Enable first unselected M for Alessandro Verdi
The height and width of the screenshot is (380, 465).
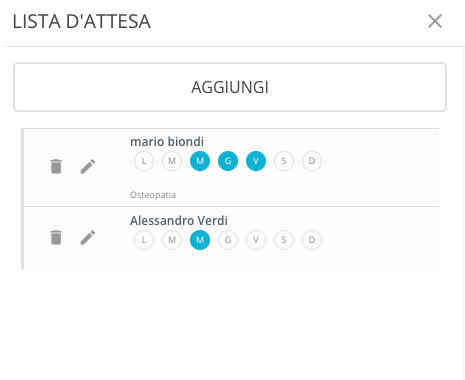click(x=172, y=240)
